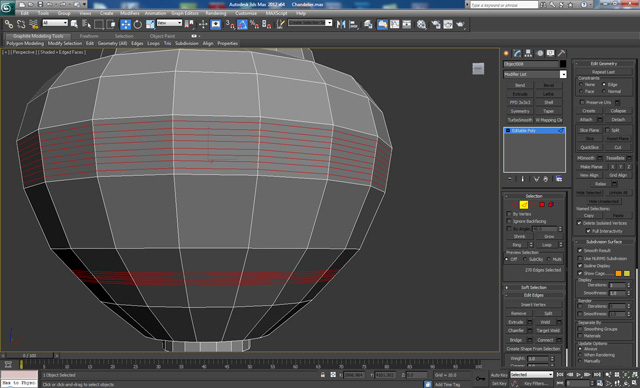This screenshot has height=388, width=640.
Task: Click the object name field Object008
Action: (531, 64)
